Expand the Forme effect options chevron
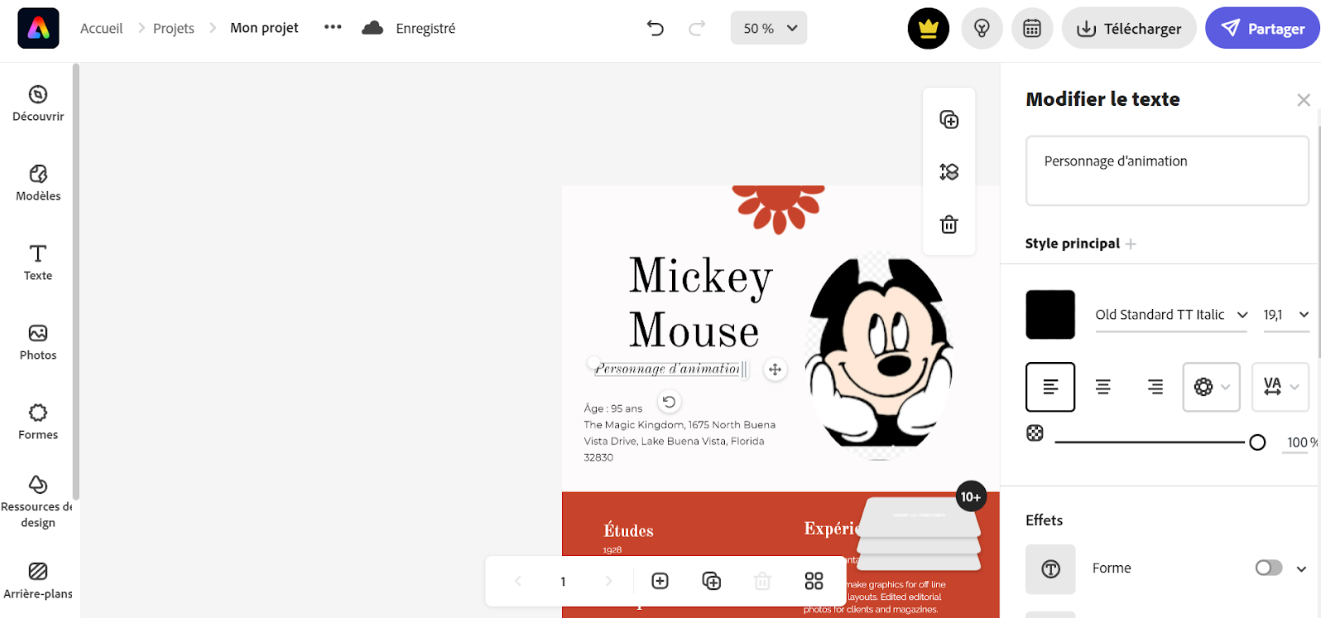The width and height of the screenshot is (1328, 626). coord(1301,569)
